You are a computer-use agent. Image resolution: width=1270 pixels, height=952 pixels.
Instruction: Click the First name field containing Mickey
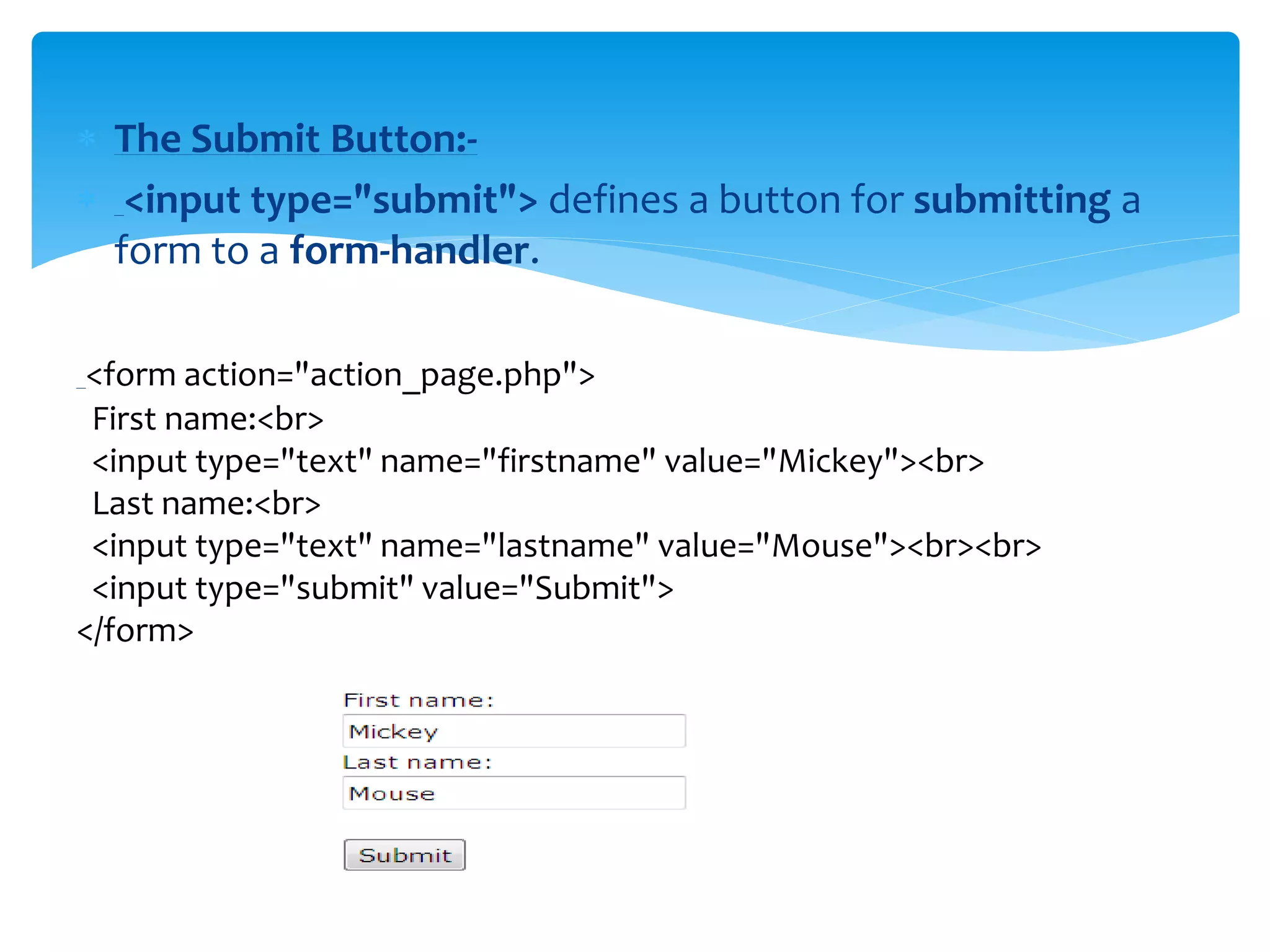pos(514,731)
